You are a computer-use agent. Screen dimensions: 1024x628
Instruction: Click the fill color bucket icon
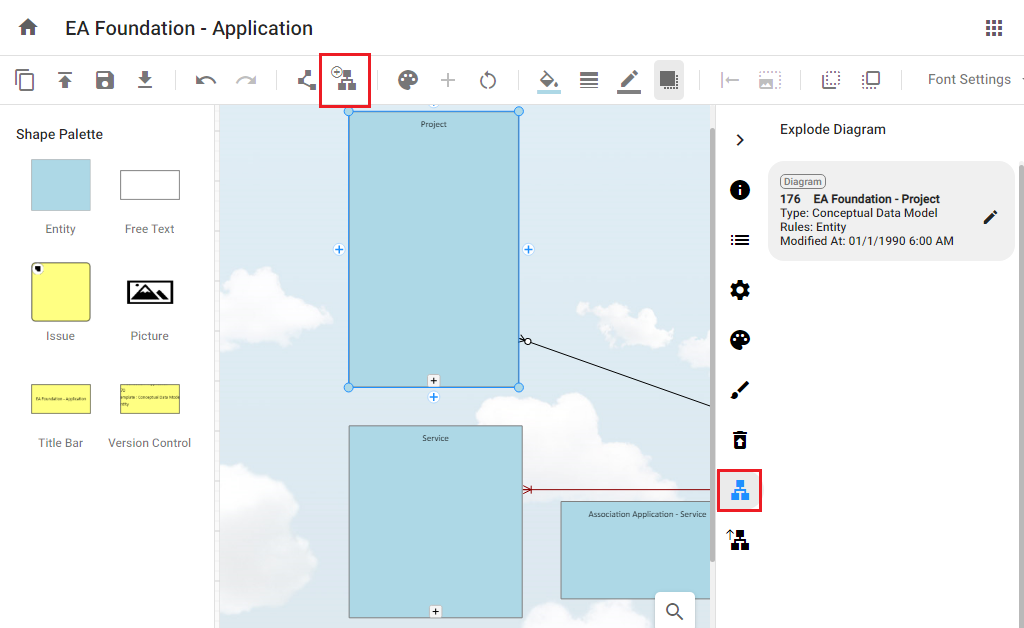548,80
